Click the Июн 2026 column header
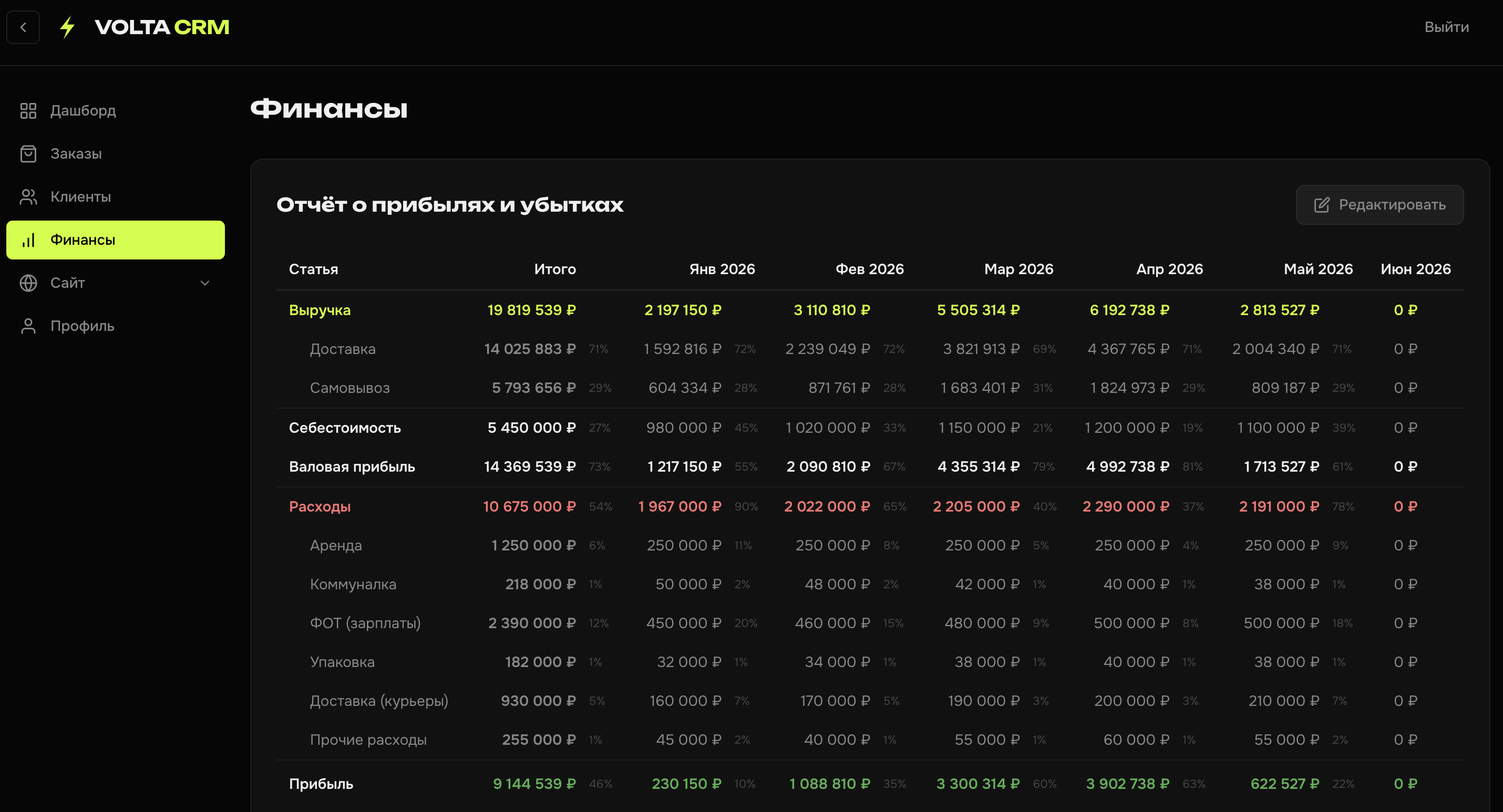The height and width of the screenshot is (812, 1503). click(x=1415, y=269)
